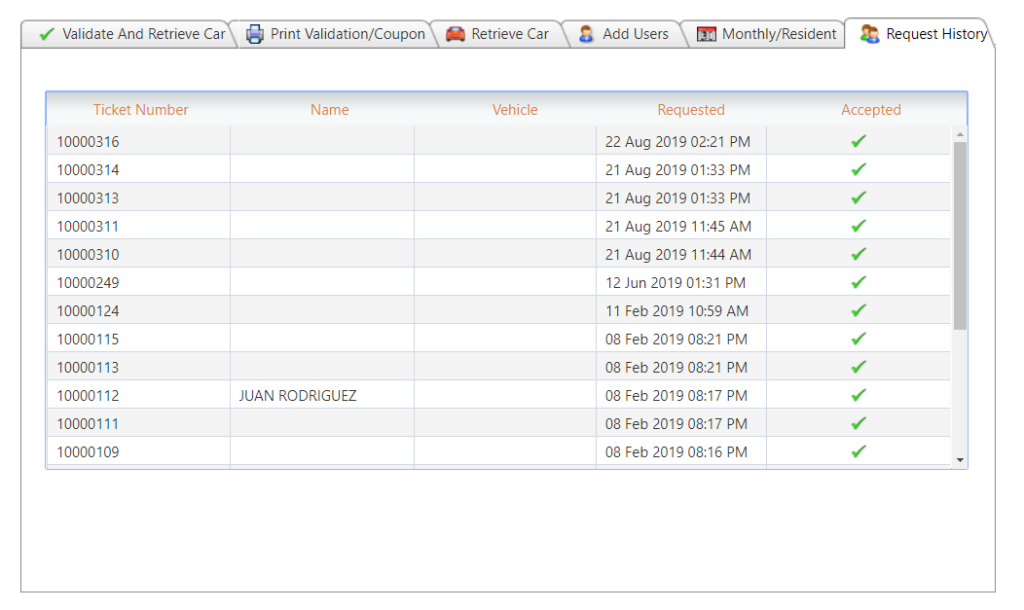Click accepted checkmark for ticket 10000112

[858, 395]
